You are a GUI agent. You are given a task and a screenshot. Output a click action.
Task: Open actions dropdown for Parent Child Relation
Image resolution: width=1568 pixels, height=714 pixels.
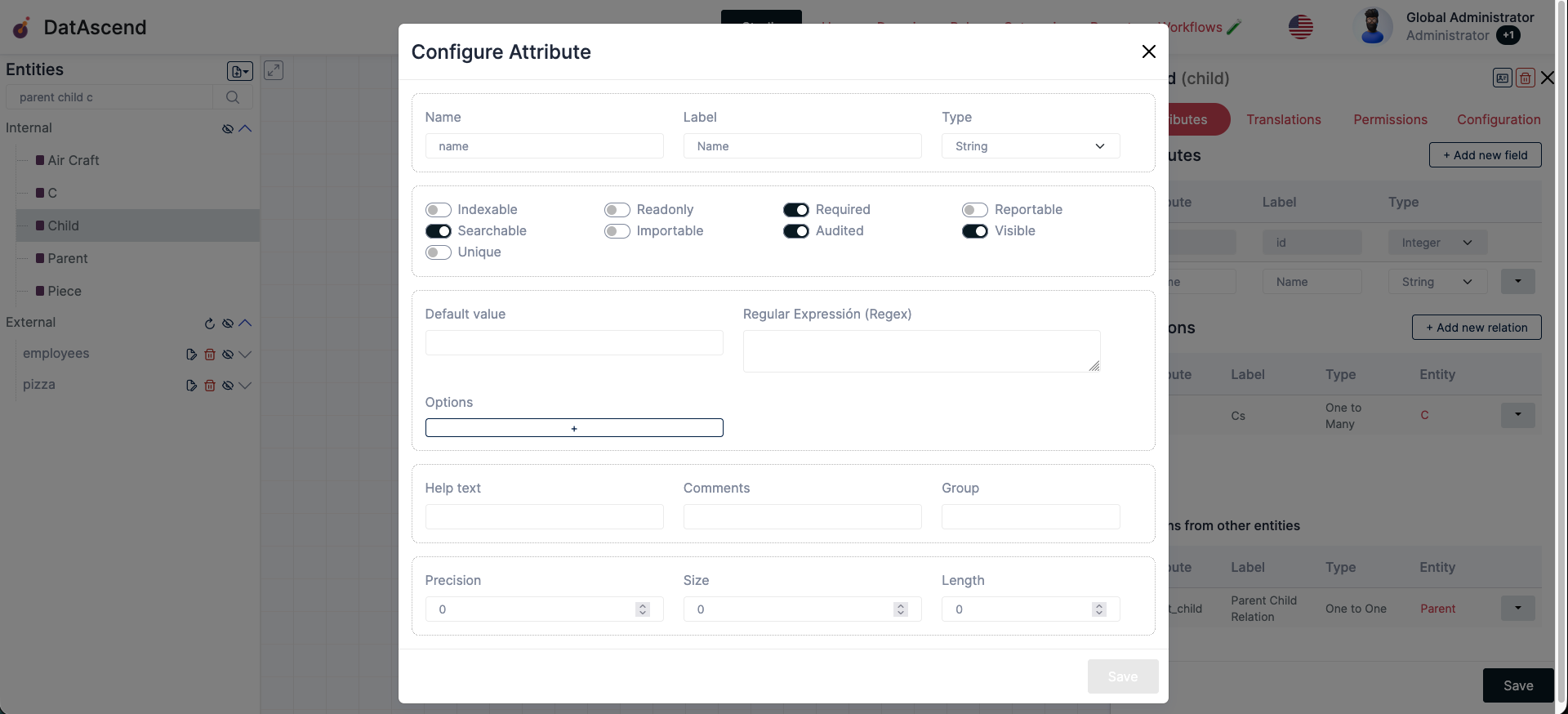[1517, 608]
